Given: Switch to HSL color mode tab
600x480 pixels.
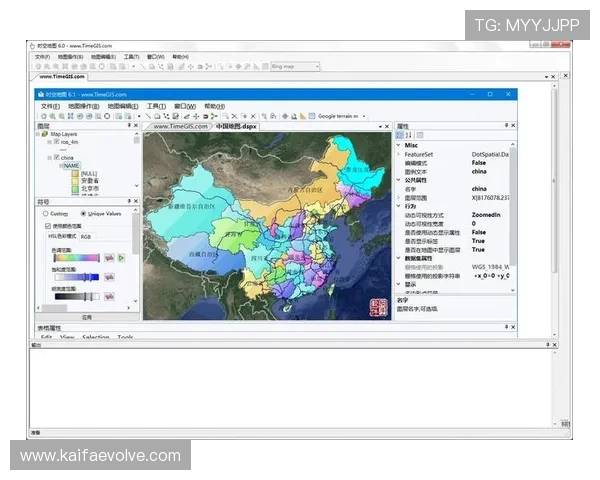Looking at the screenshot, I should tap(62, 237).
